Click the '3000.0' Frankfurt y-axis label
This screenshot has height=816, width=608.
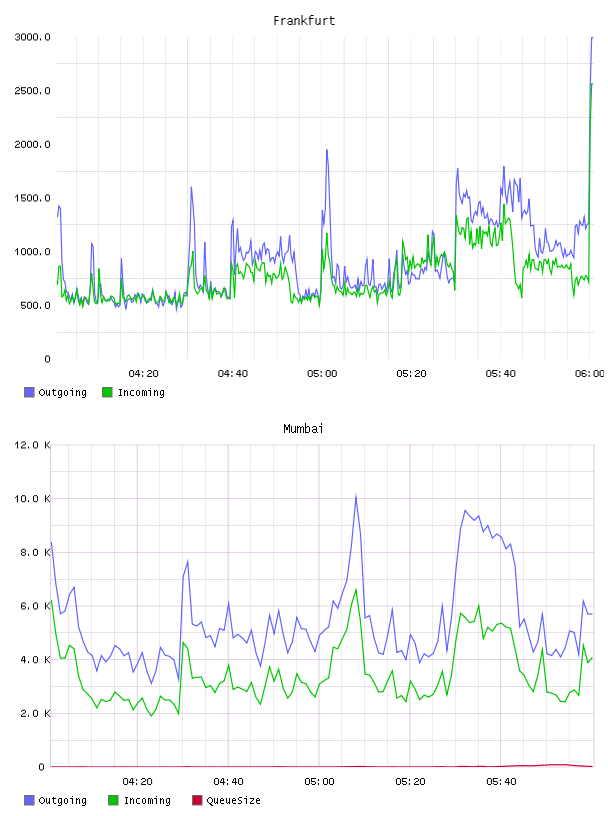point(32,37)
